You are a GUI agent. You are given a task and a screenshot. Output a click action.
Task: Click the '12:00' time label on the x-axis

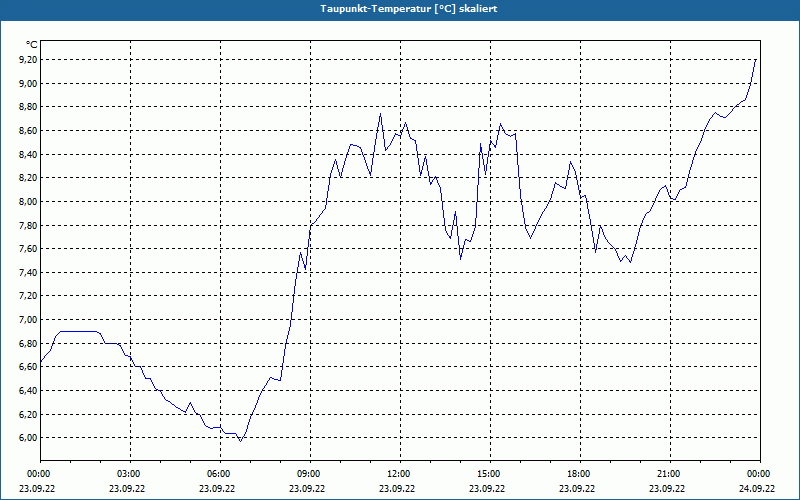pos(397,474)
